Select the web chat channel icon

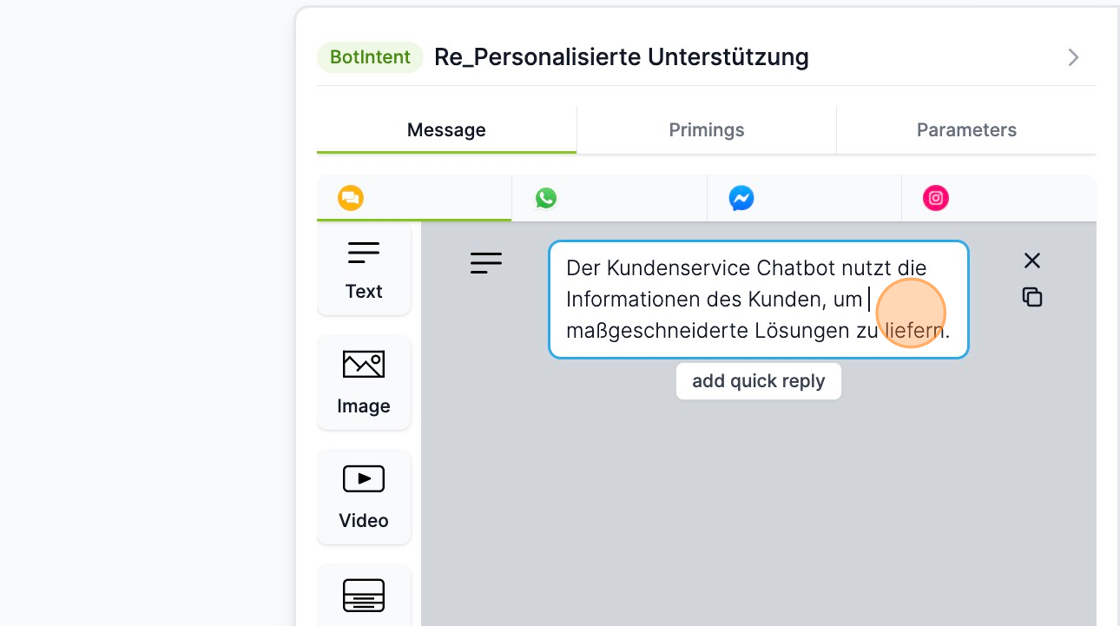350,198
